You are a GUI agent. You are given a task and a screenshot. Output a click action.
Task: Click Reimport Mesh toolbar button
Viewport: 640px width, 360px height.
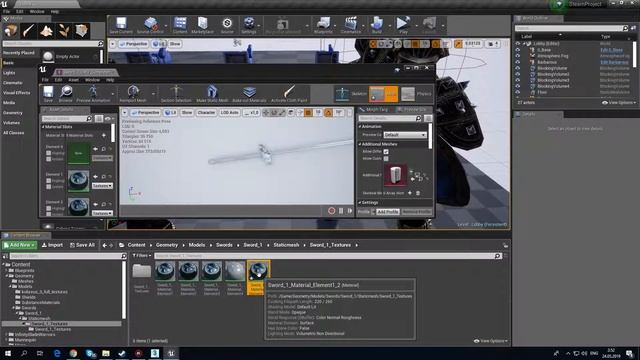point(133,93)
